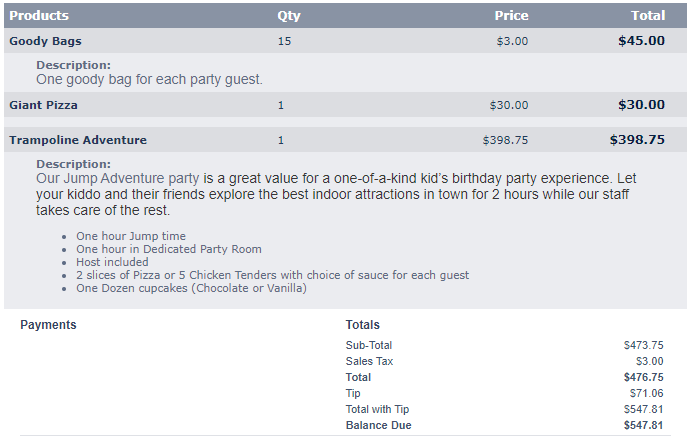692x440 pixels.
Task: Click the 'One Dozen cupcakes' bullet item
Action: 192,288
